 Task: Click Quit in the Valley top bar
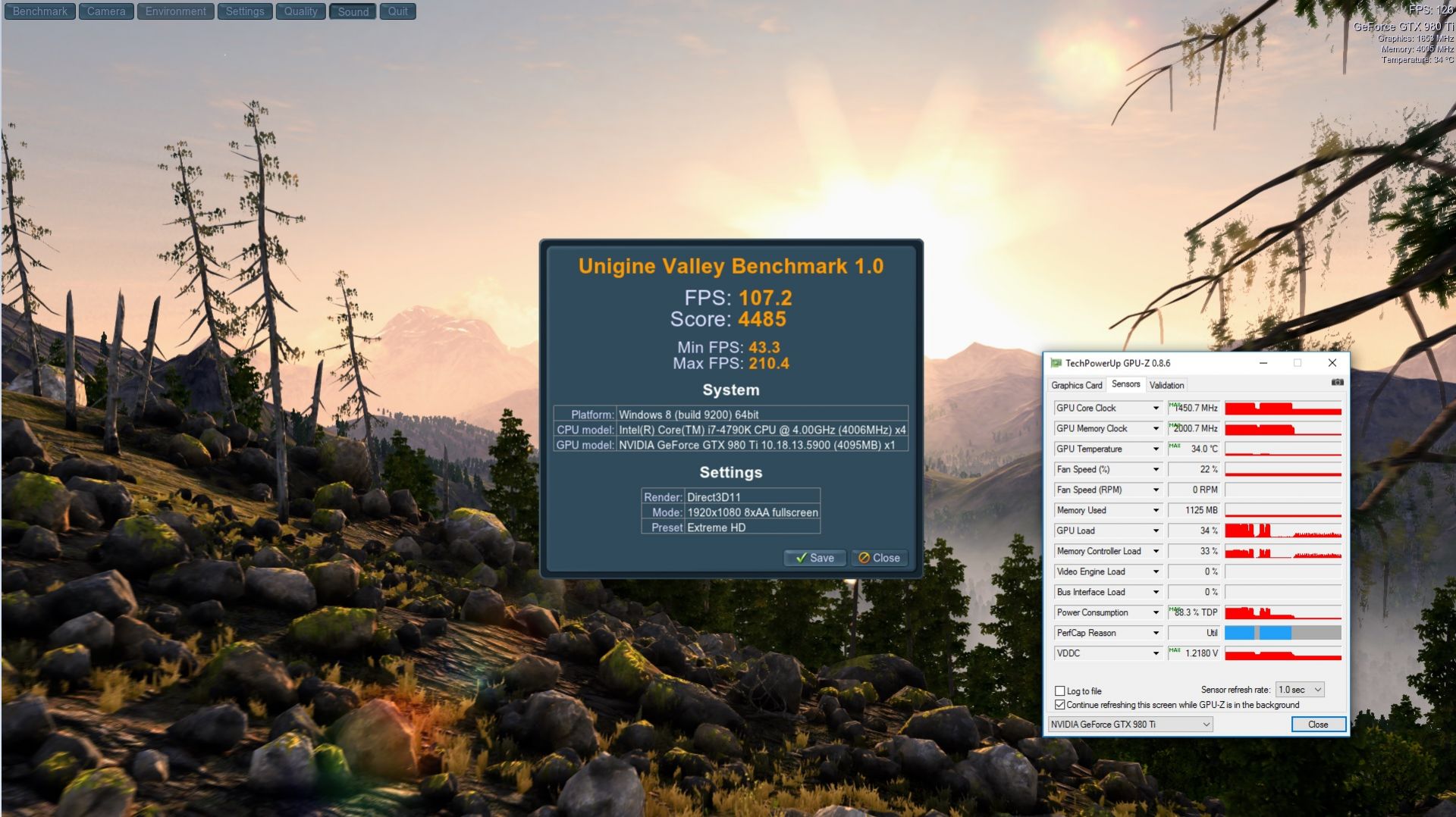tap(397, 11)
